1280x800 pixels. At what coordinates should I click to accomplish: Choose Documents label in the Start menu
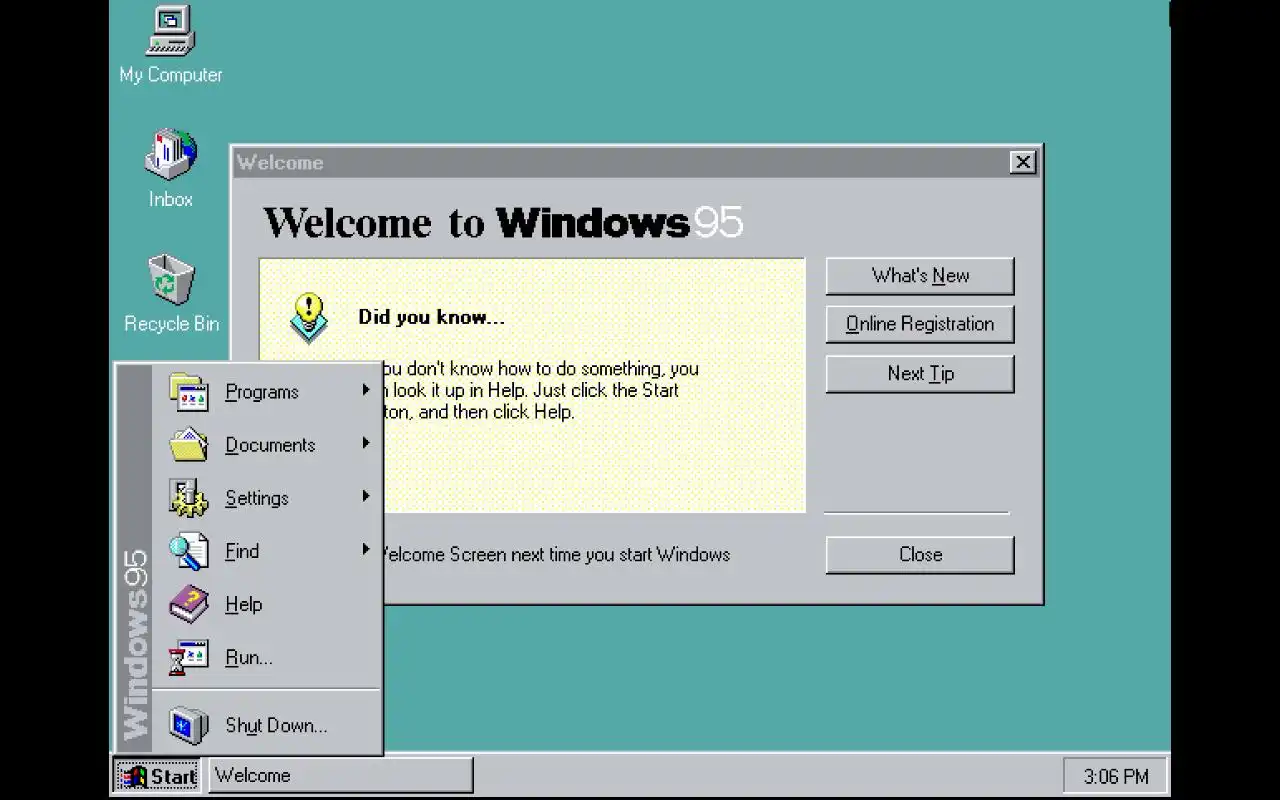(270, 445)
